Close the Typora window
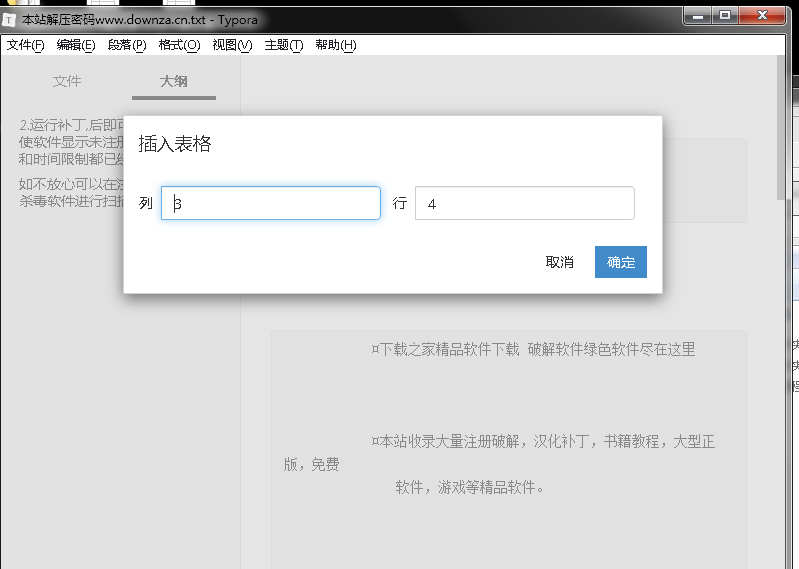This screenshot has height=569, width=799. [762, 15]
